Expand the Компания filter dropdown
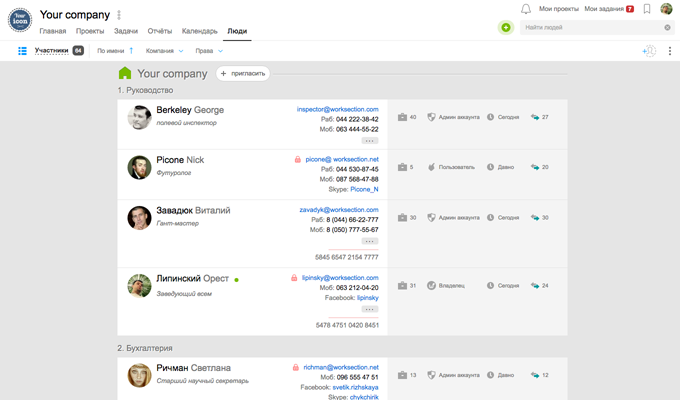The height and width of the screenshot is (400, 680). coord(164,51)
